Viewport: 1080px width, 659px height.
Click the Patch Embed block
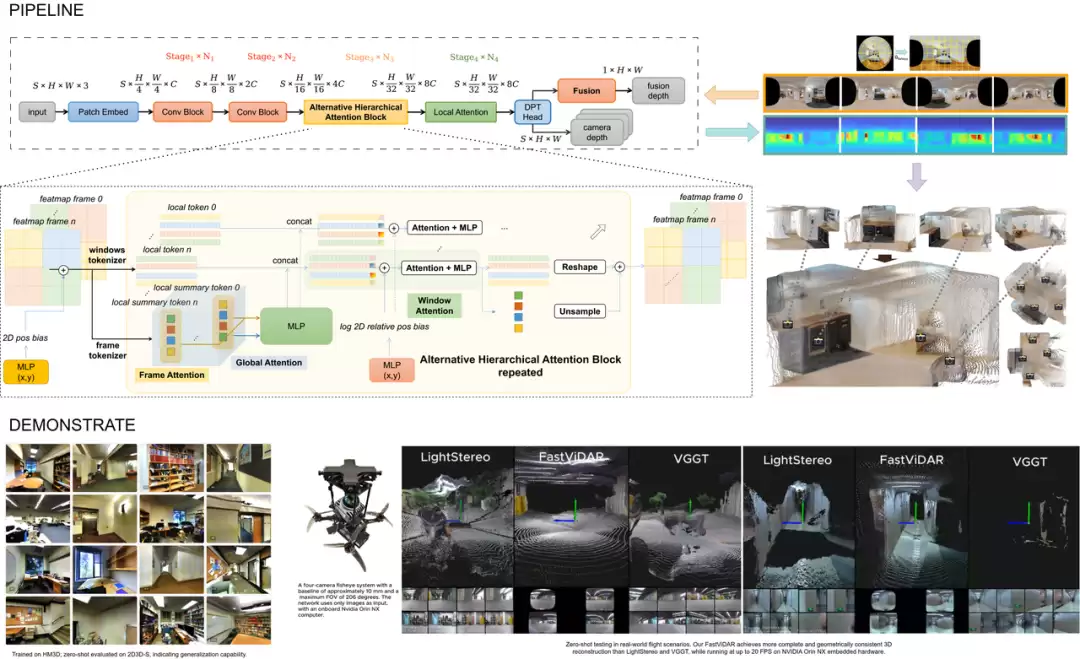tap(103, 112)
